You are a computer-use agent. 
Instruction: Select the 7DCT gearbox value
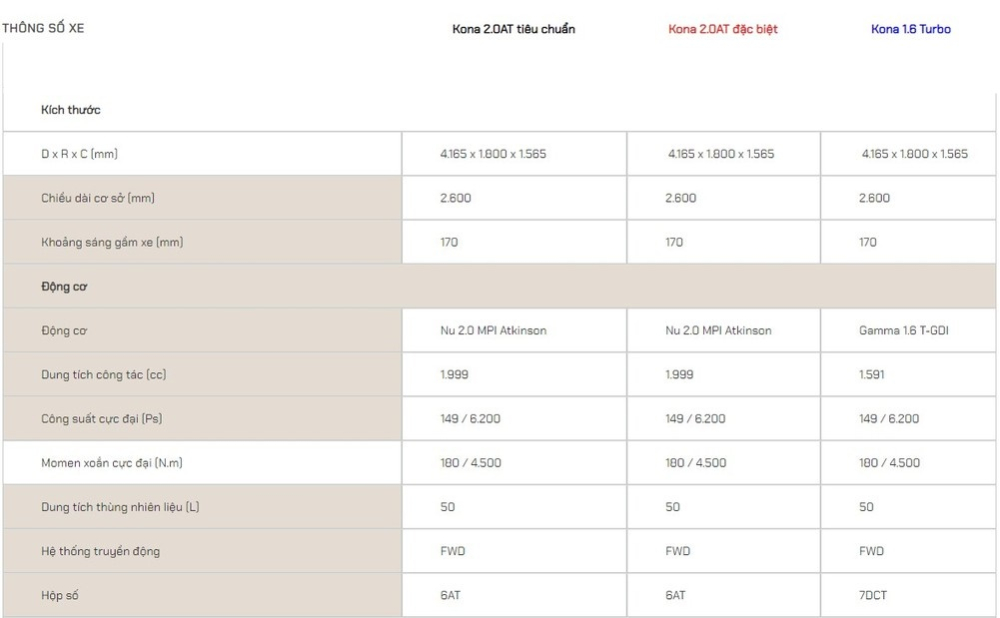point(872,595)
